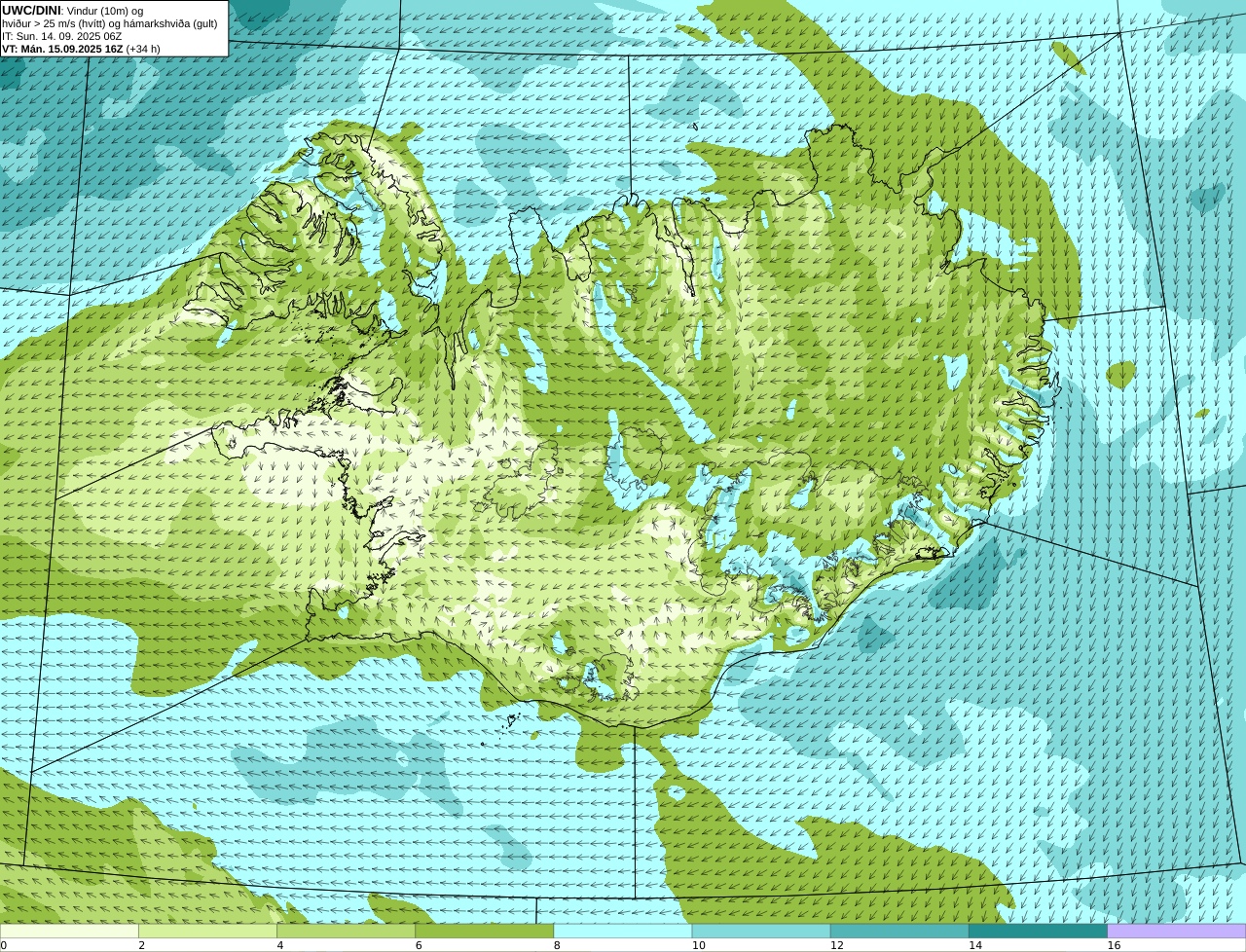Click the lavender above-16 m/s legend swatch
This screenshot has height=952, width=1246.
[1177, 932]
